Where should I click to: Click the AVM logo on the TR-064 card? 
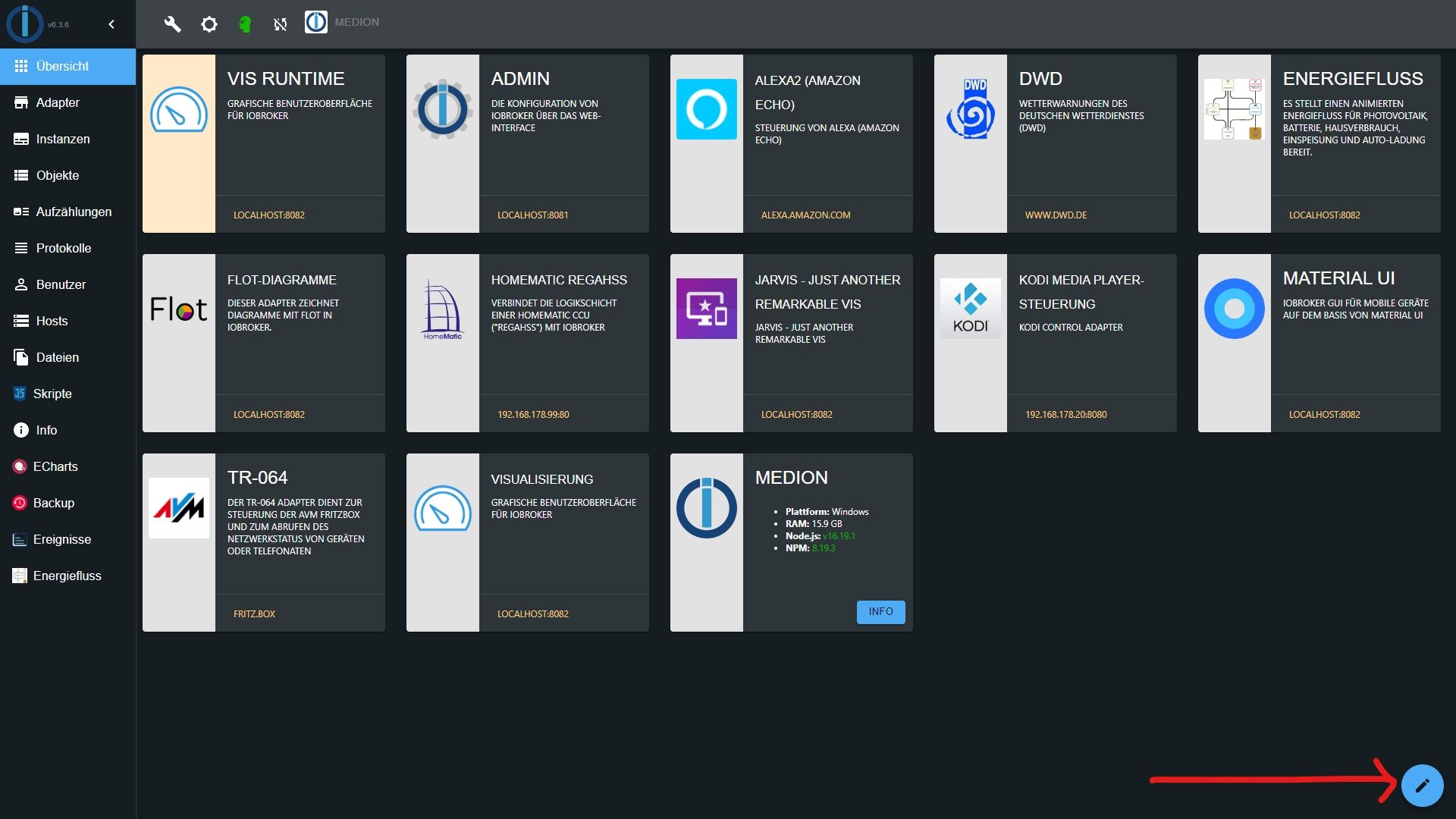coord(179,508)
